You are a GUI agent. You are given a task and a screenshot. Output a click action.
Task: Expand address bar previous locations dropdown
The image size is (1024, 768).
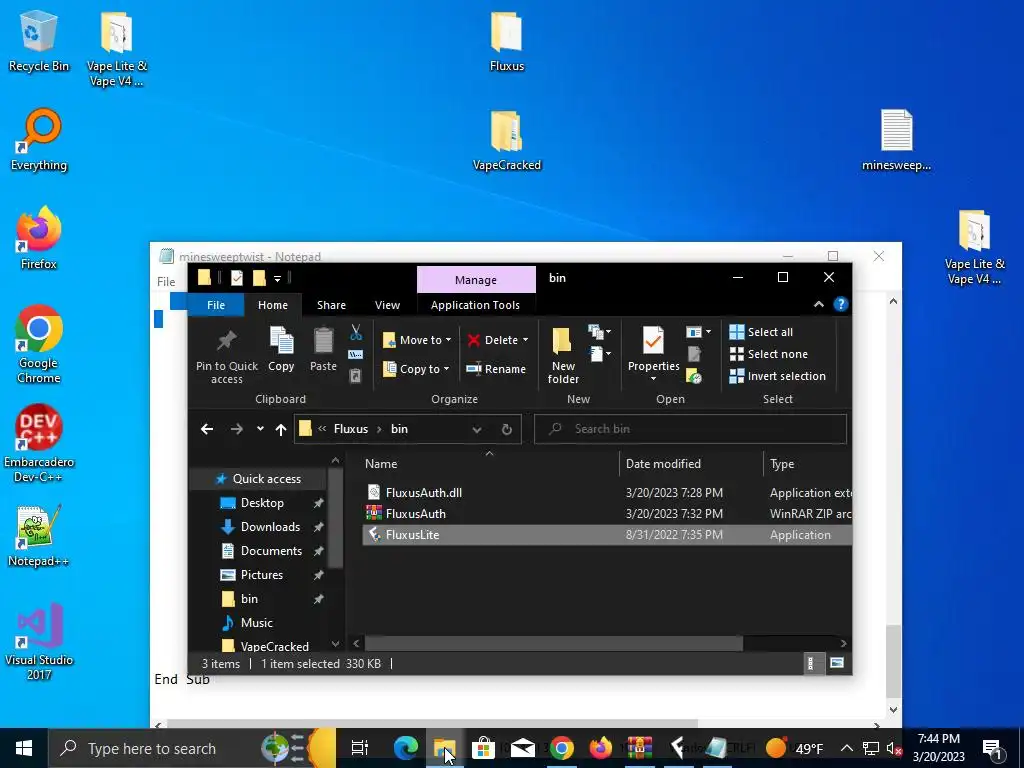(x=477, y=429)
